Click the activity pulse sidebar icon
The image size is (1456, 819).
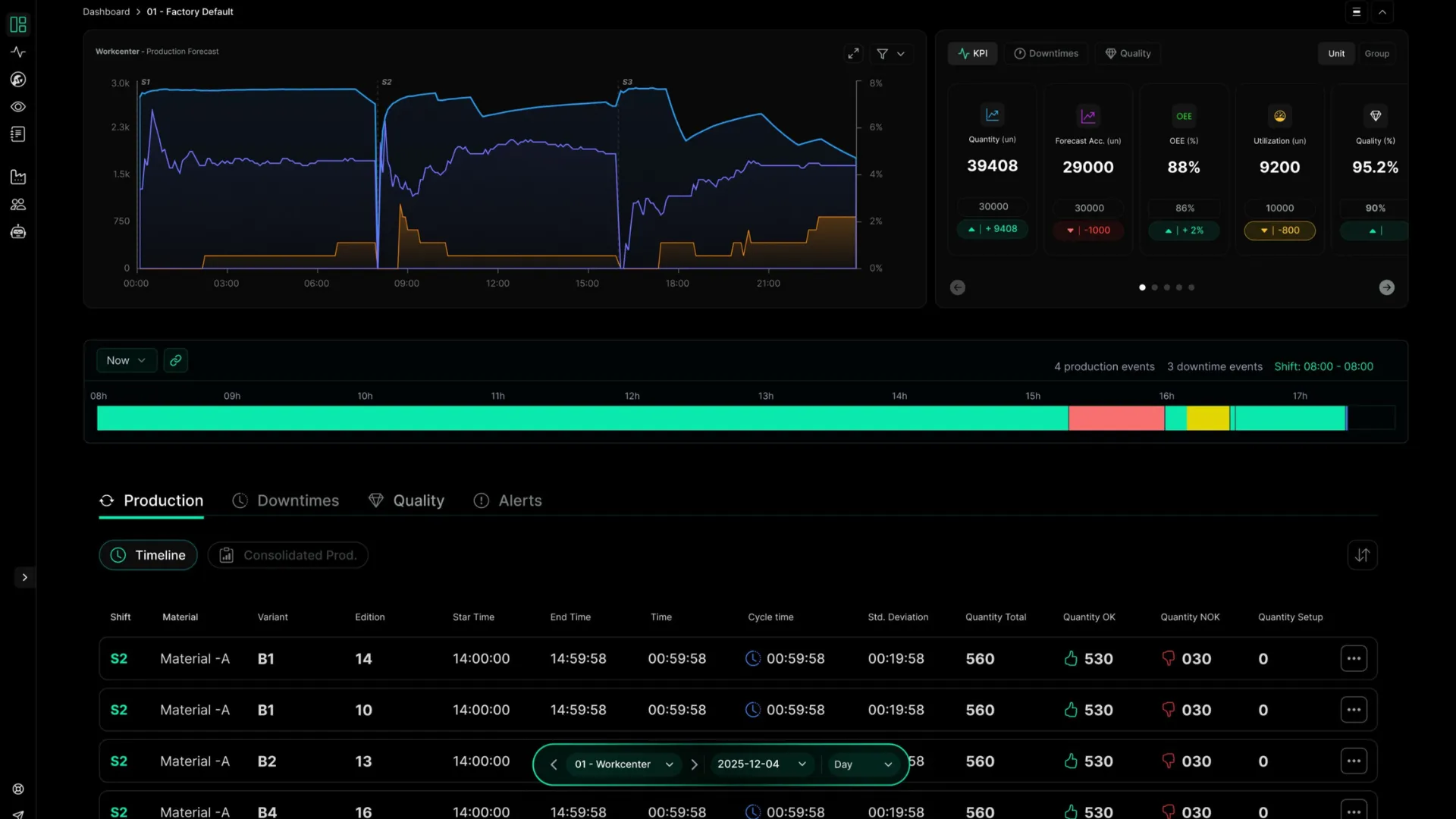pos(18,52)
